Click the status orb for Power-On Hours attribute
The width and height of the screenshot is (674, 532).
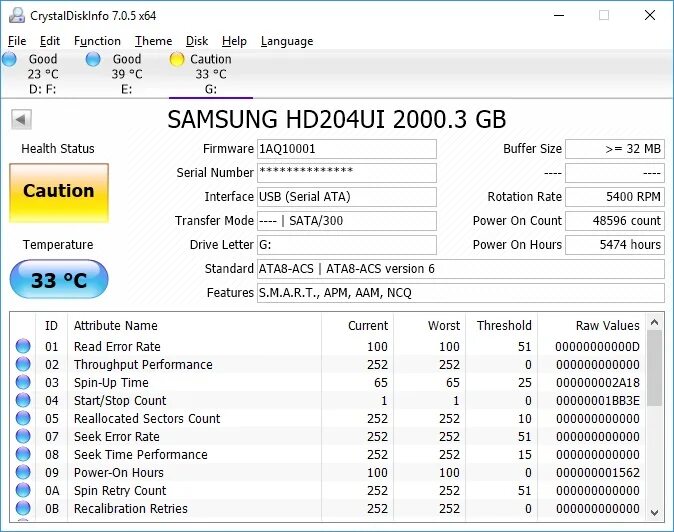point(23,472)
